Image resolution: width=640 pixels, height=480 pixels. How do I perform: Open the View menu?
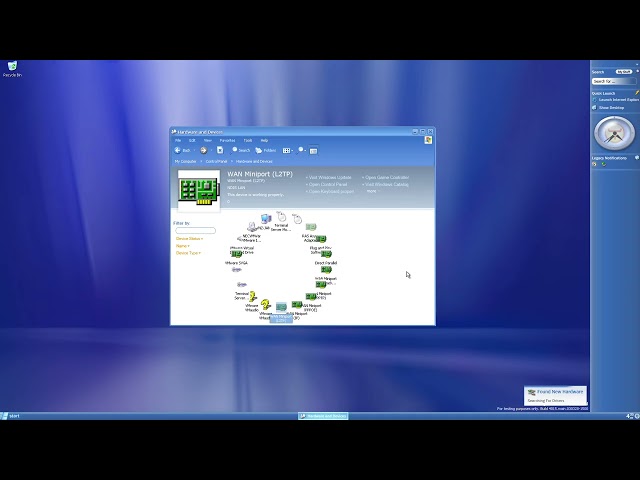tap(208, 140)
